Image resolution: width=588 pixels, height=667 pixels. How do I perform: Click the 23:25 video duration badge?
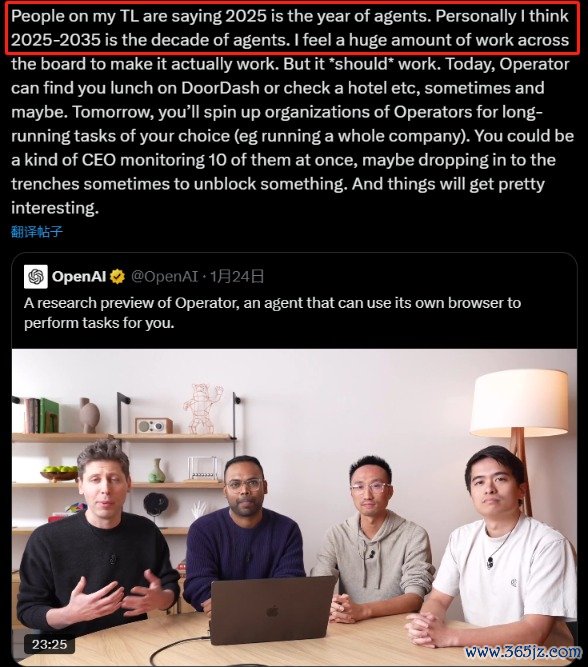[50, 644]
